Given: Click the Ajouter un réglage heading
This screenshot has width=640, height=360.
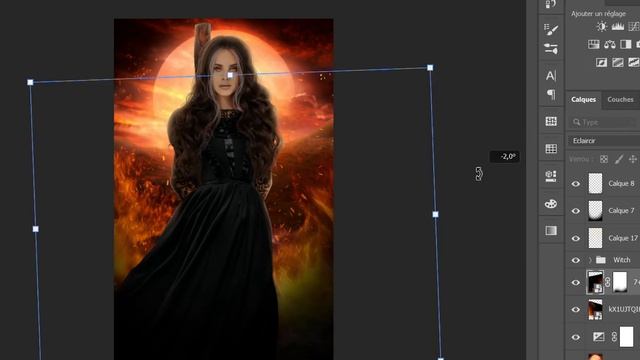Looking at the screenshot, I should pos(598,14).
